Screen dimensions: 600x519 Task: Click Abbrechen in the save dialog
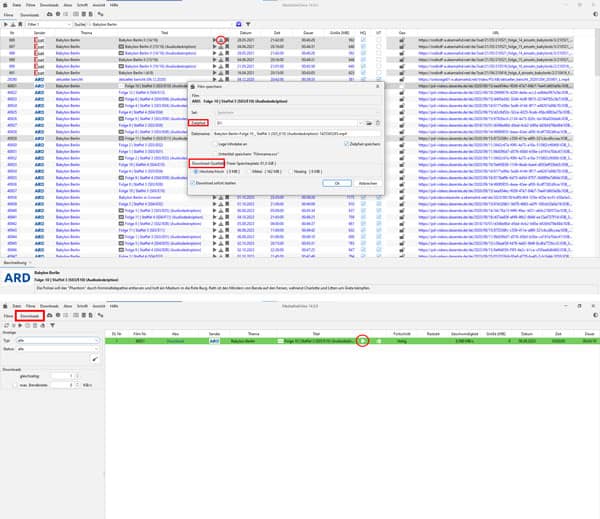point(368,183)
